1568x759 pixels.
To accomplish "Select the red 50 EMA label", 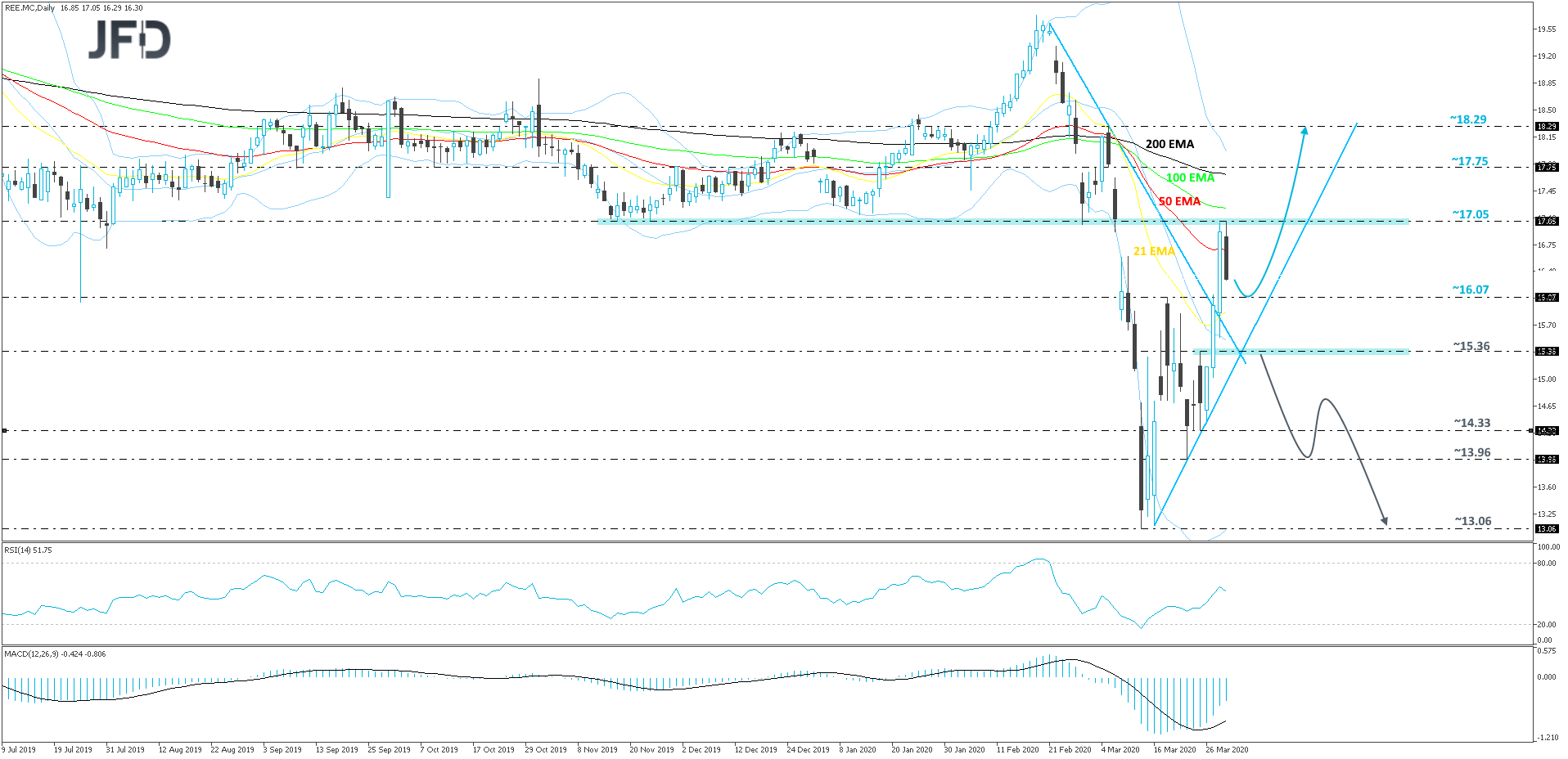I will (1178, 201).
